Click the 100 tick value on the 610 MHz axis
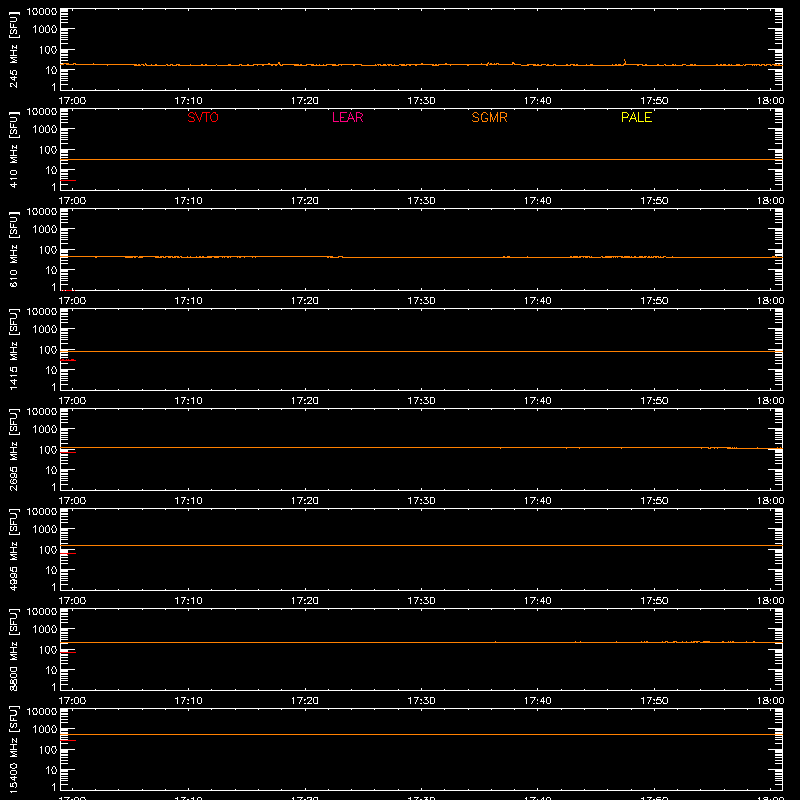The height and width of the screenshot is (800, 800). 48,249
